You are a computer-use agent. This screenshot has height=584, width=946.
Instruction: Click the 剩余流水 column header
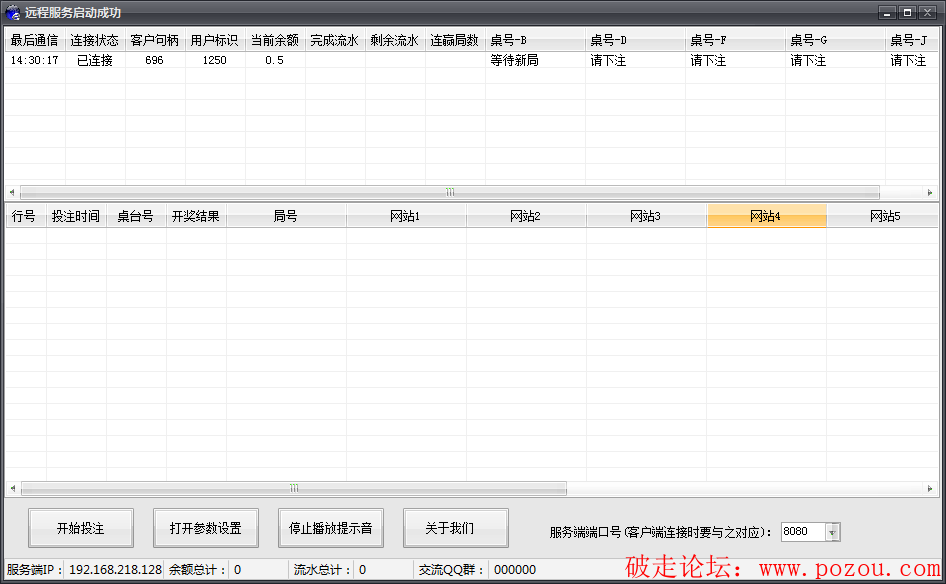[395, 40]
